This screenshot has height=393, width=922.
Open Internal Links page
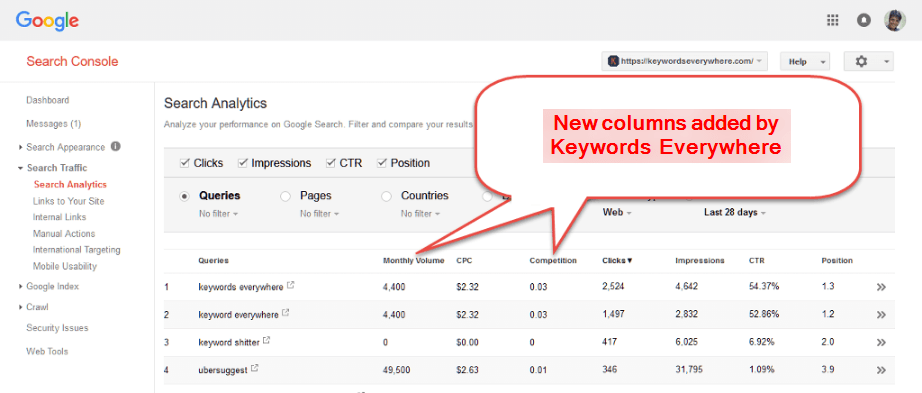(x=59, y=217)
